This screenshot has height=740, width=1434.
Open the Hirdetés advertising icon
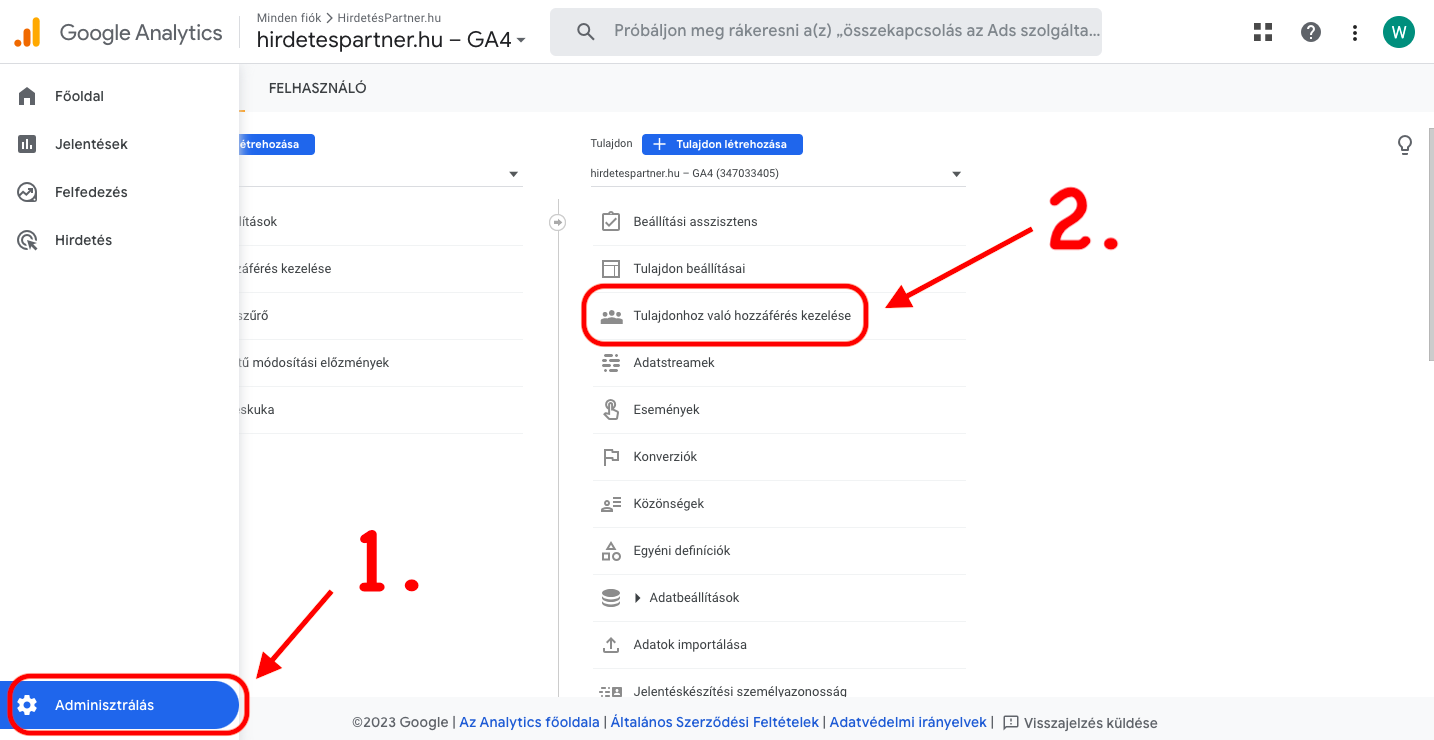coord(25,239)
